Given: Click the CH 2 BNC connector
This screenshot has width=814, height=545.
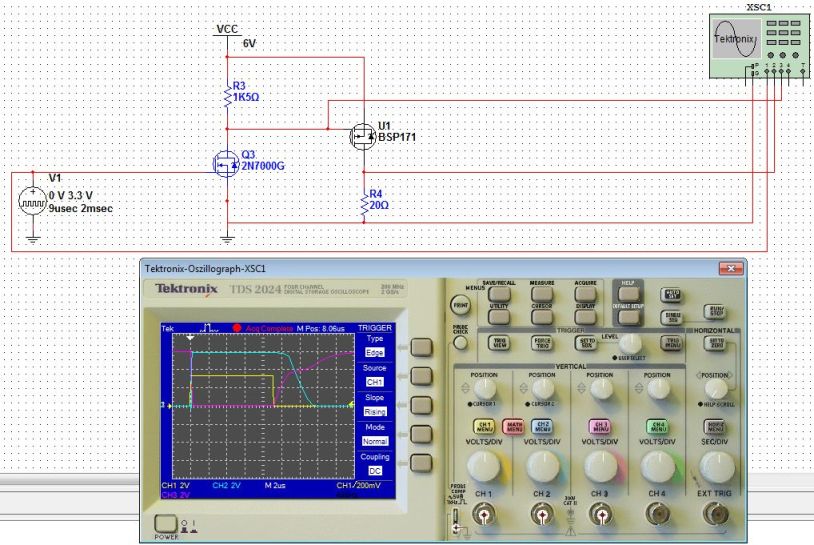Looking at the screenshot, I should [x=542, y=515].
